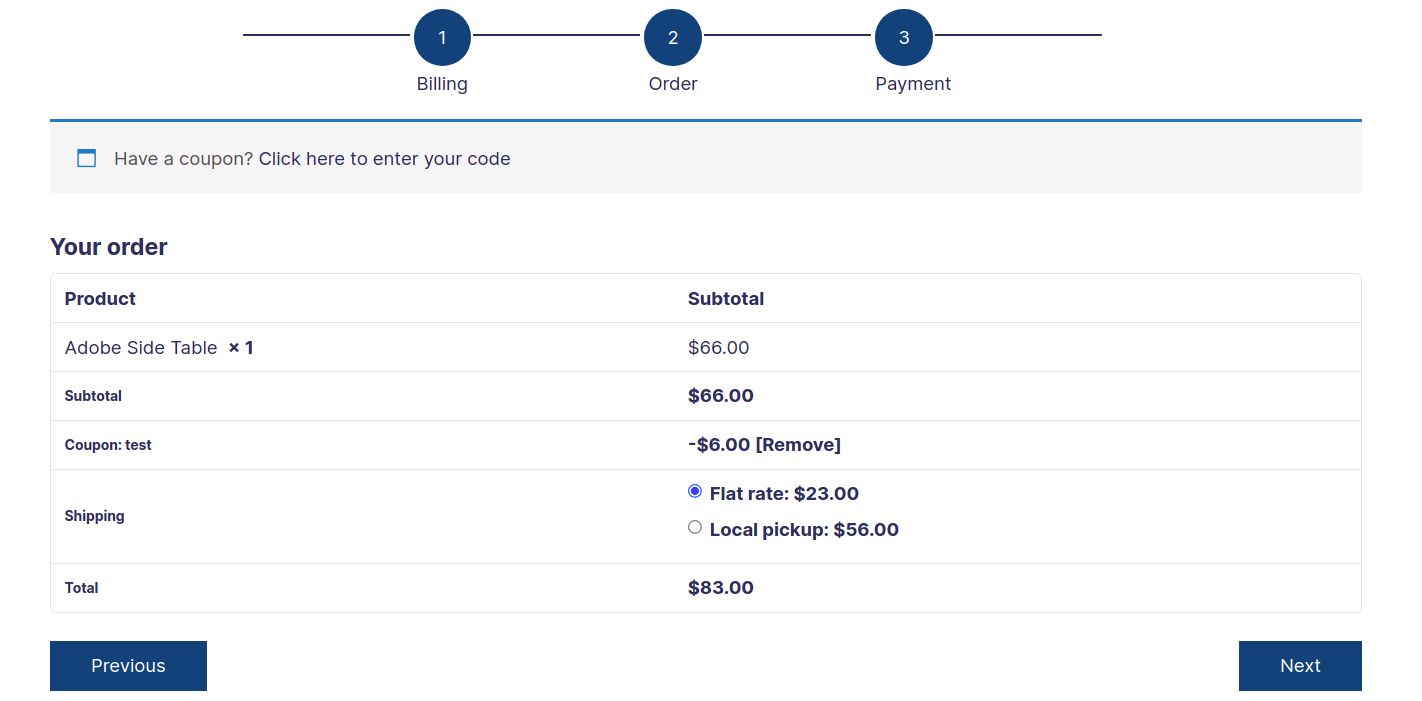
Task: Click the Adobe Side Table product name
Action: pyautogui.click(x=141, y=348)
